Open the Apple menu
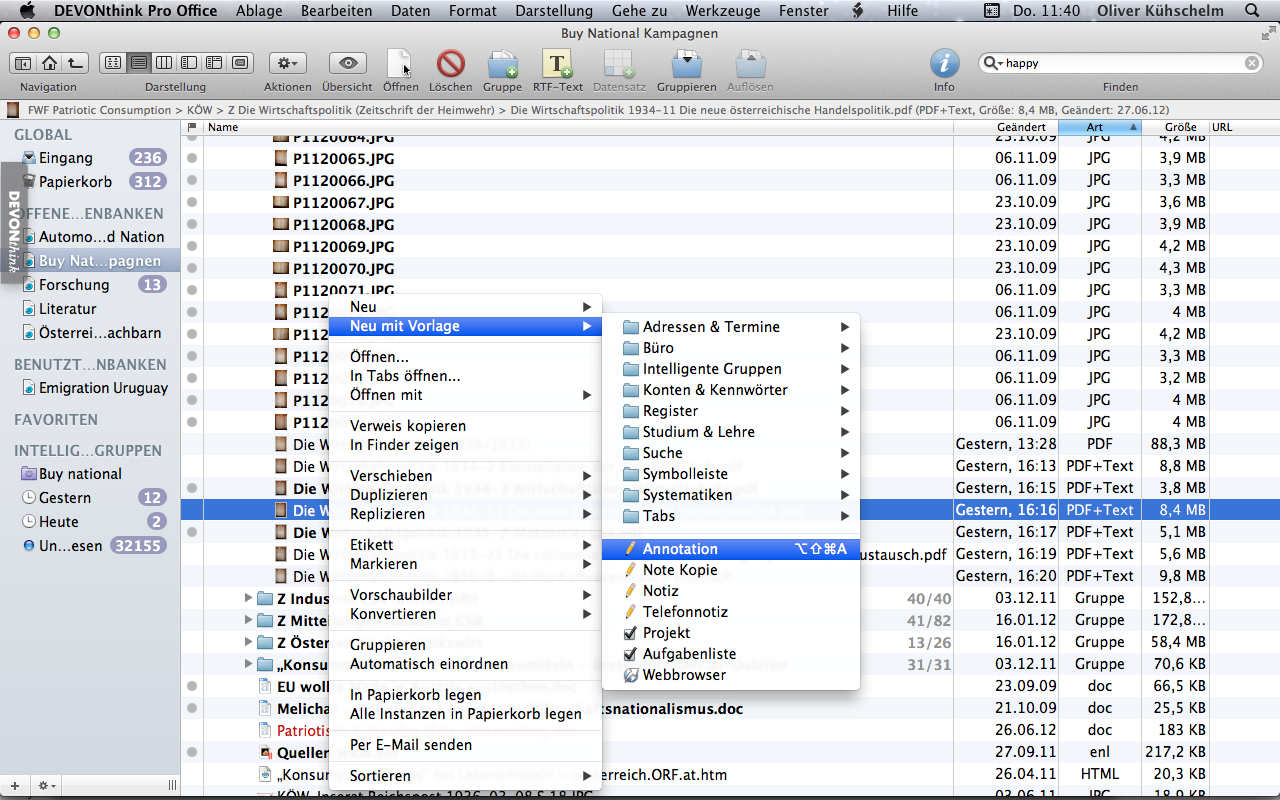 click(27, 11)
